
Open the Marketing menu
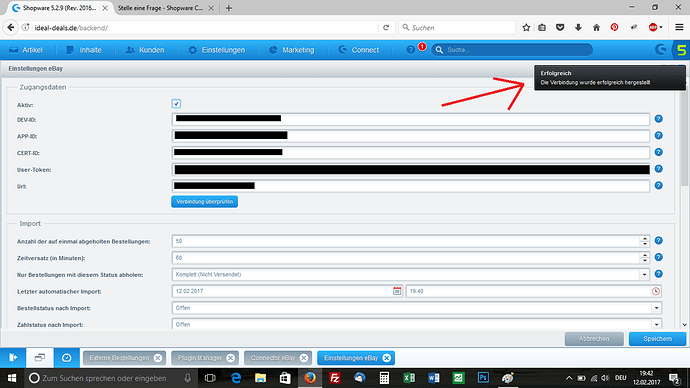292,50
